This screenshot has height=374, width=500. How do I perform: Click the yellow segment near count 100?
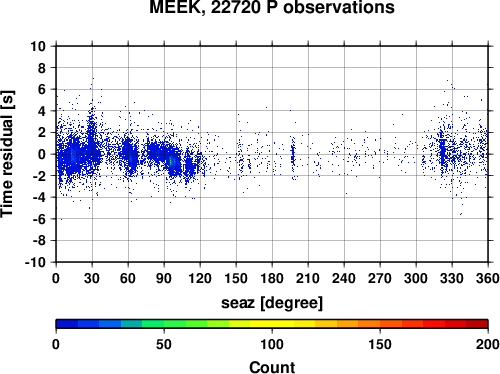(x=272, y=324)
